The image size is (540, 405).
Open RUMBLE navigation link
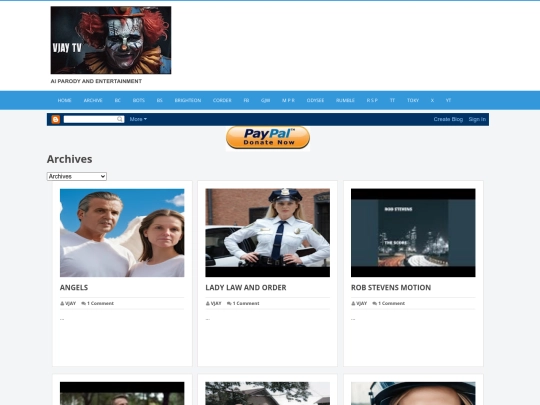[x=345, y=101]
